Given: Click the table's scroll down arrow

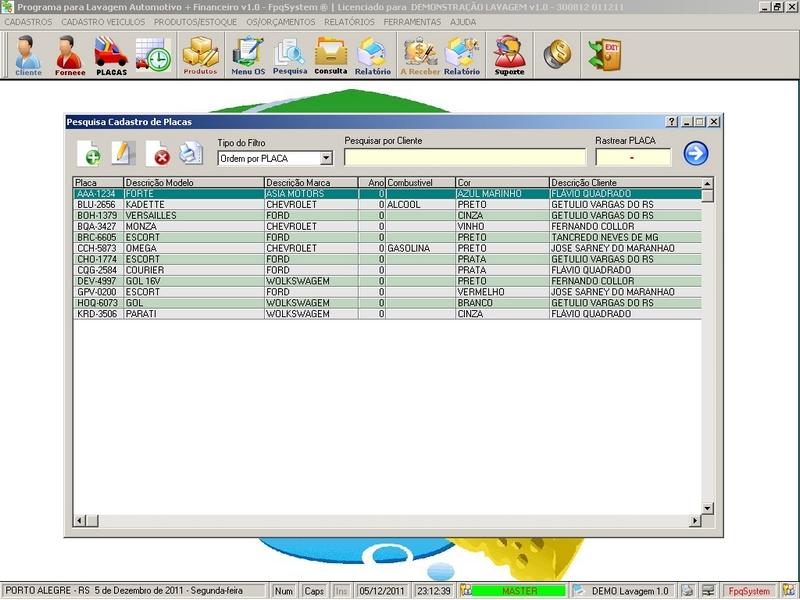Looking at the screenshot, I should coord(707,508).
